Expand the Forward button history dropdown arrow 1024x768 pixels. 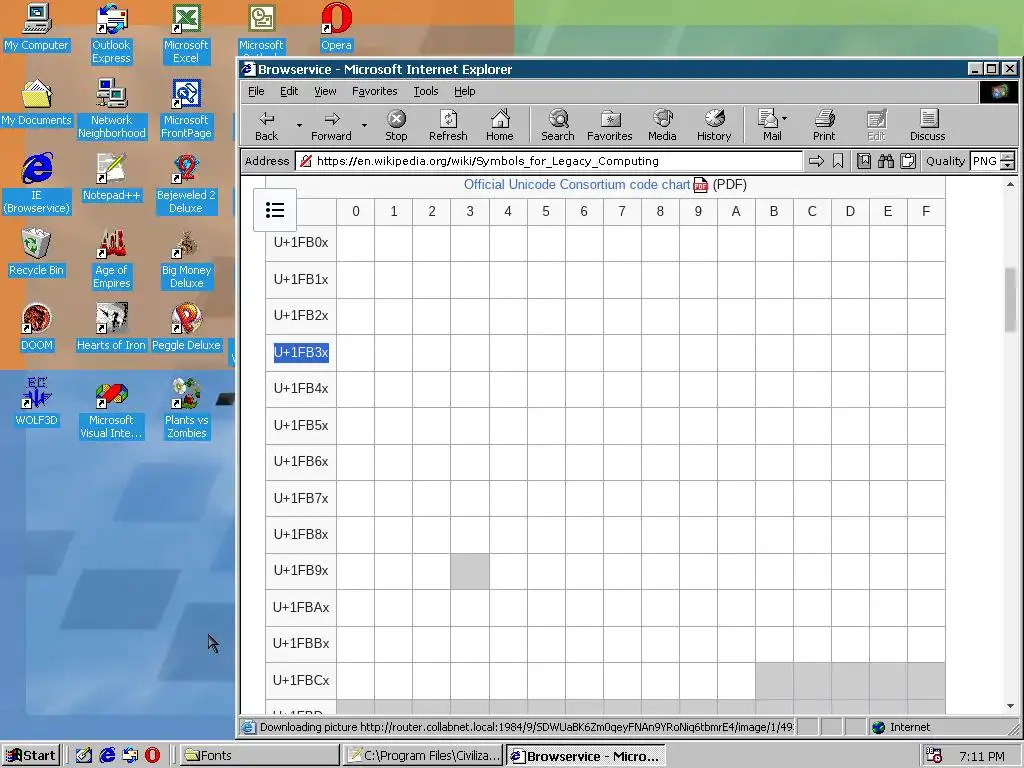(x=364, y=125)
